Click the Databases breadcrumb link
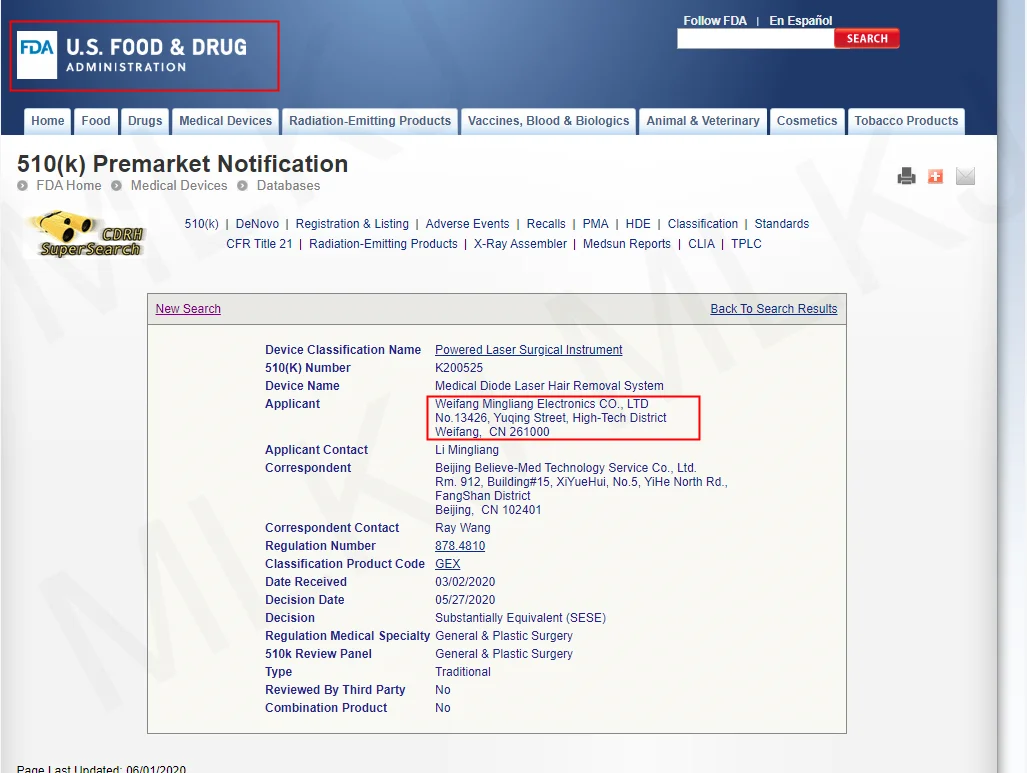1027x773 pixels. point(288,185)
